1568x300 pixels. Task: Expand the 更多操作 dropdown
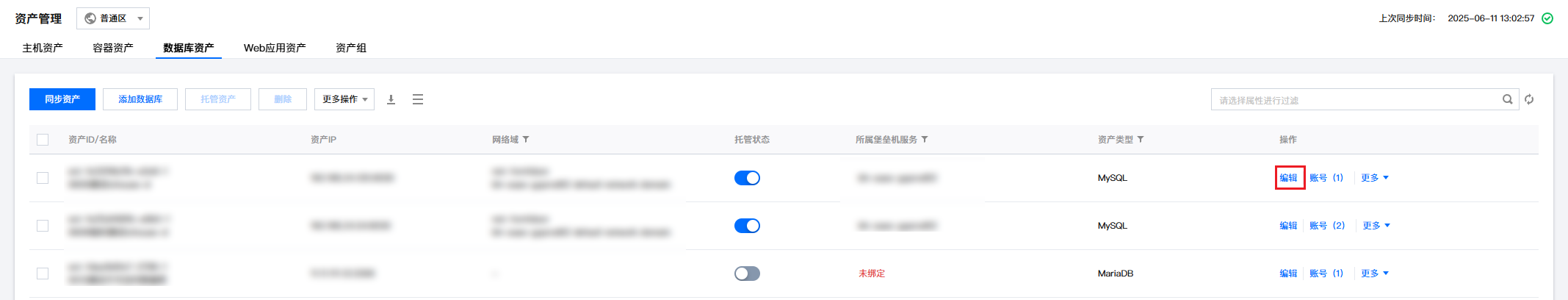coord(344,99)
